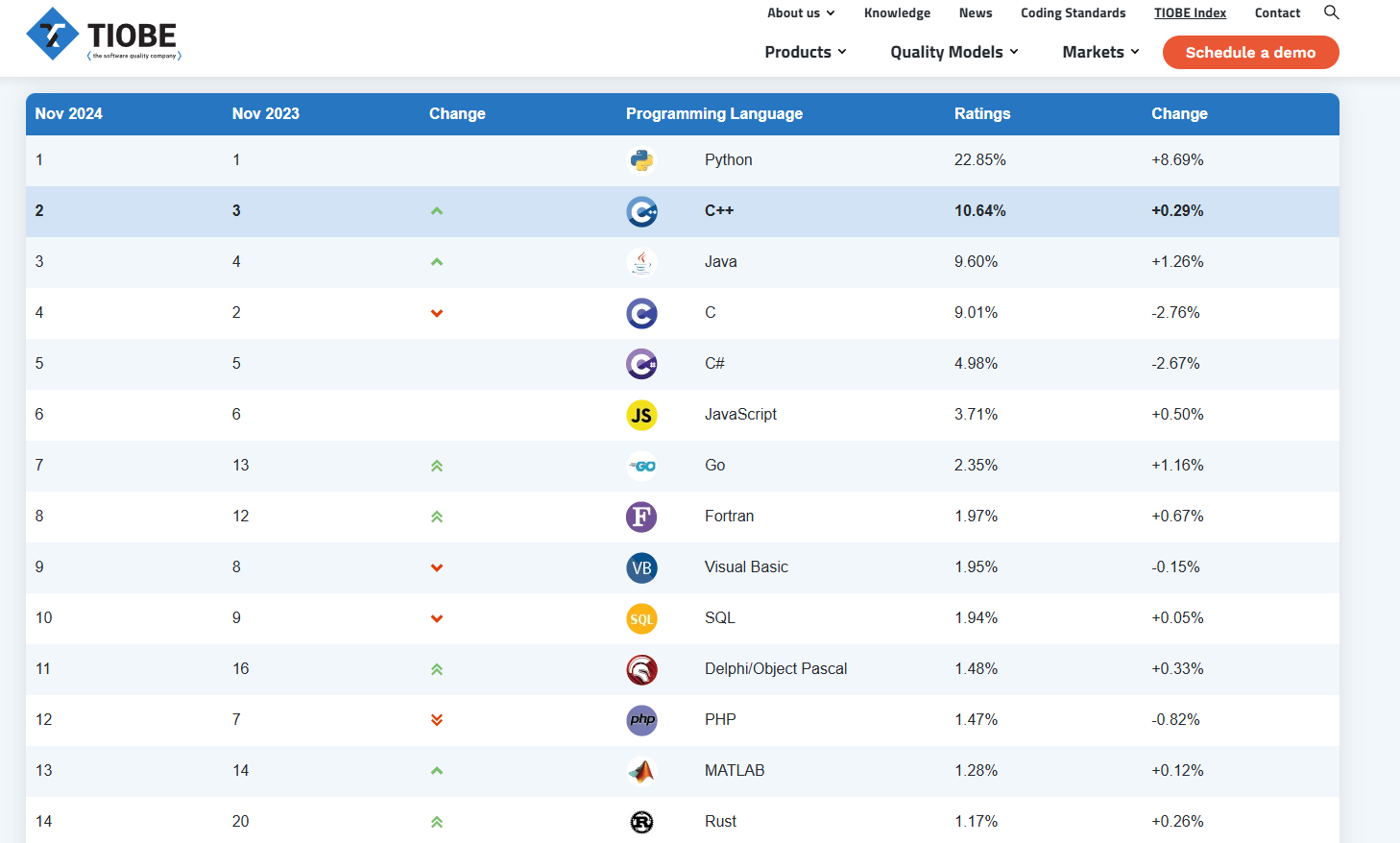Viewport: 1400px width, 843px height.
Task: Open the Contact page
Action: pyautogui.click(x=1277, y=12)
